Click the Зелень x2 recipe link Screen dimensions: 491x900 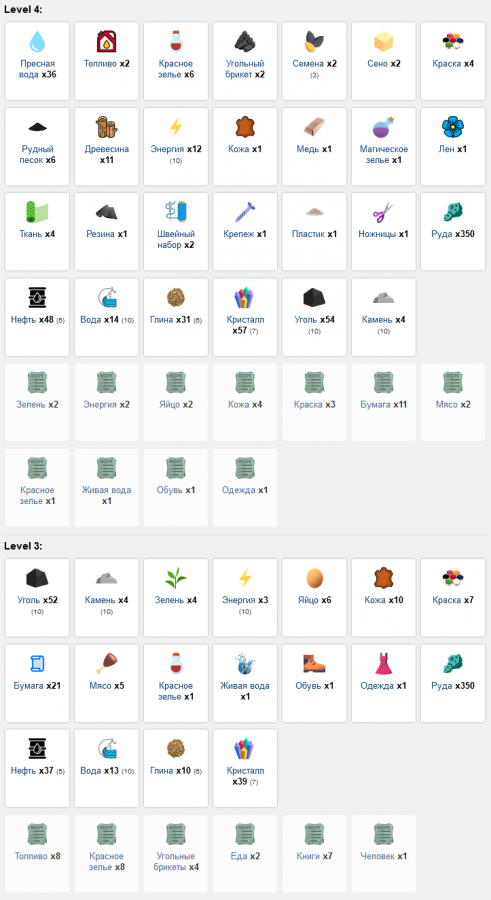[x=37, y=405]
